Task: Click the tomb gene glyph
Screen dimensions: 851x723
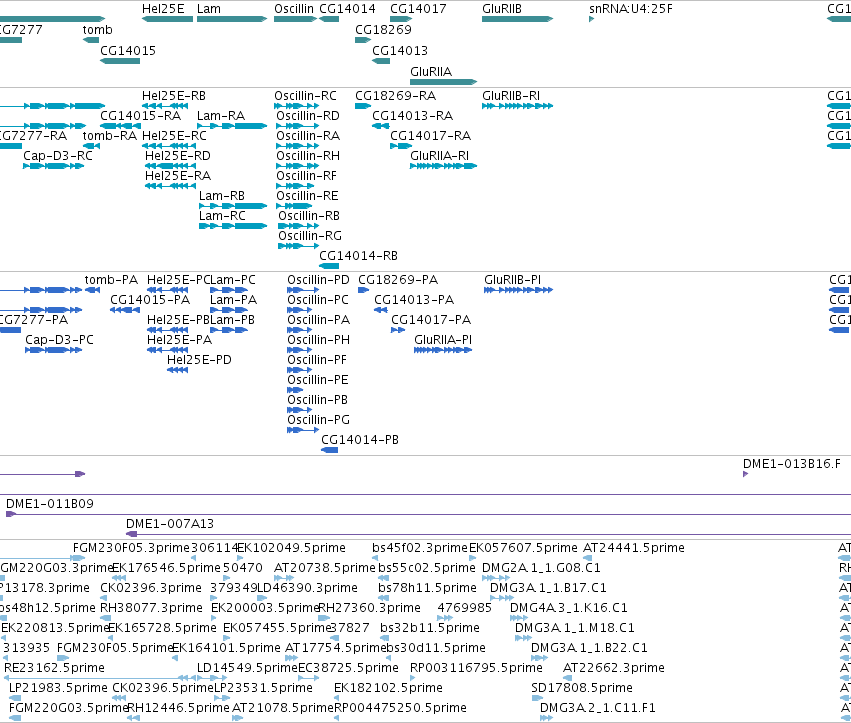Action: [x=91, y=40]
